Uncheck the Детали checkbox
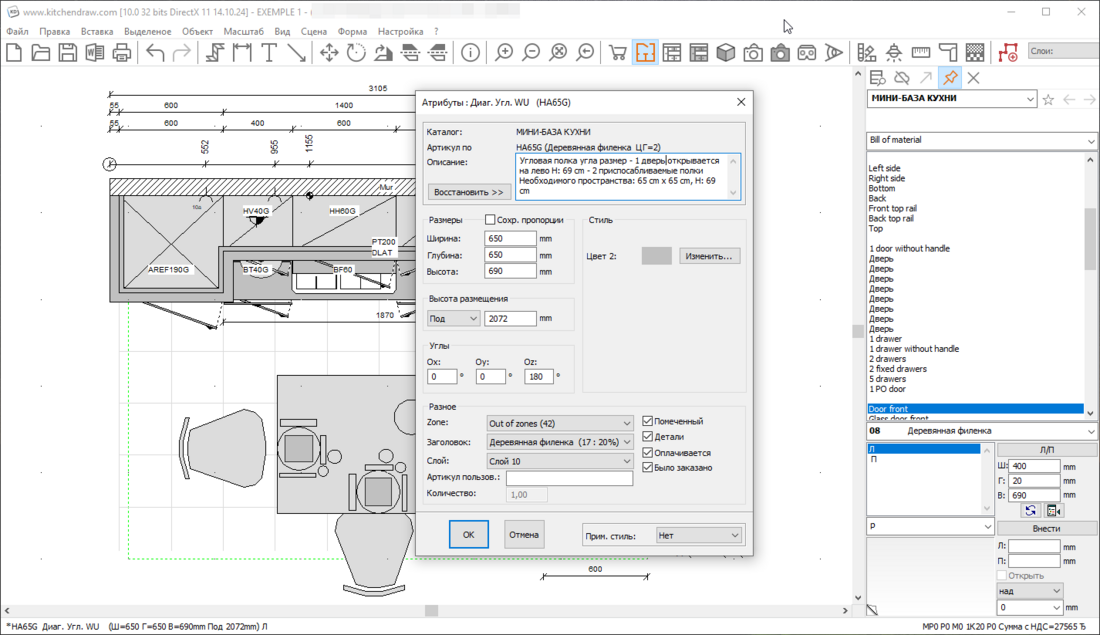The width and height of the screenshot is (1100, 635). tap(648, 436)
